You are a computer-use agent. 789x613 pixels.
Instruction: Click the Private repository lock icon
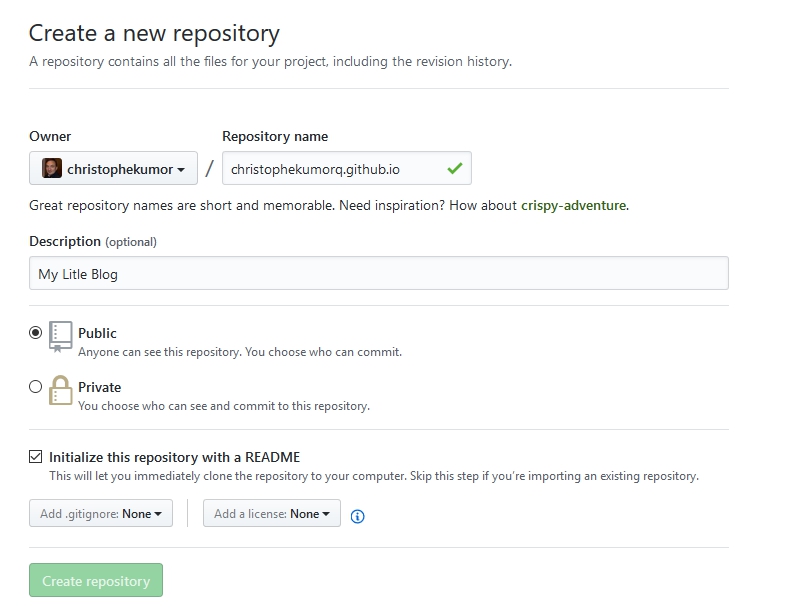click(x=60, y=390)
